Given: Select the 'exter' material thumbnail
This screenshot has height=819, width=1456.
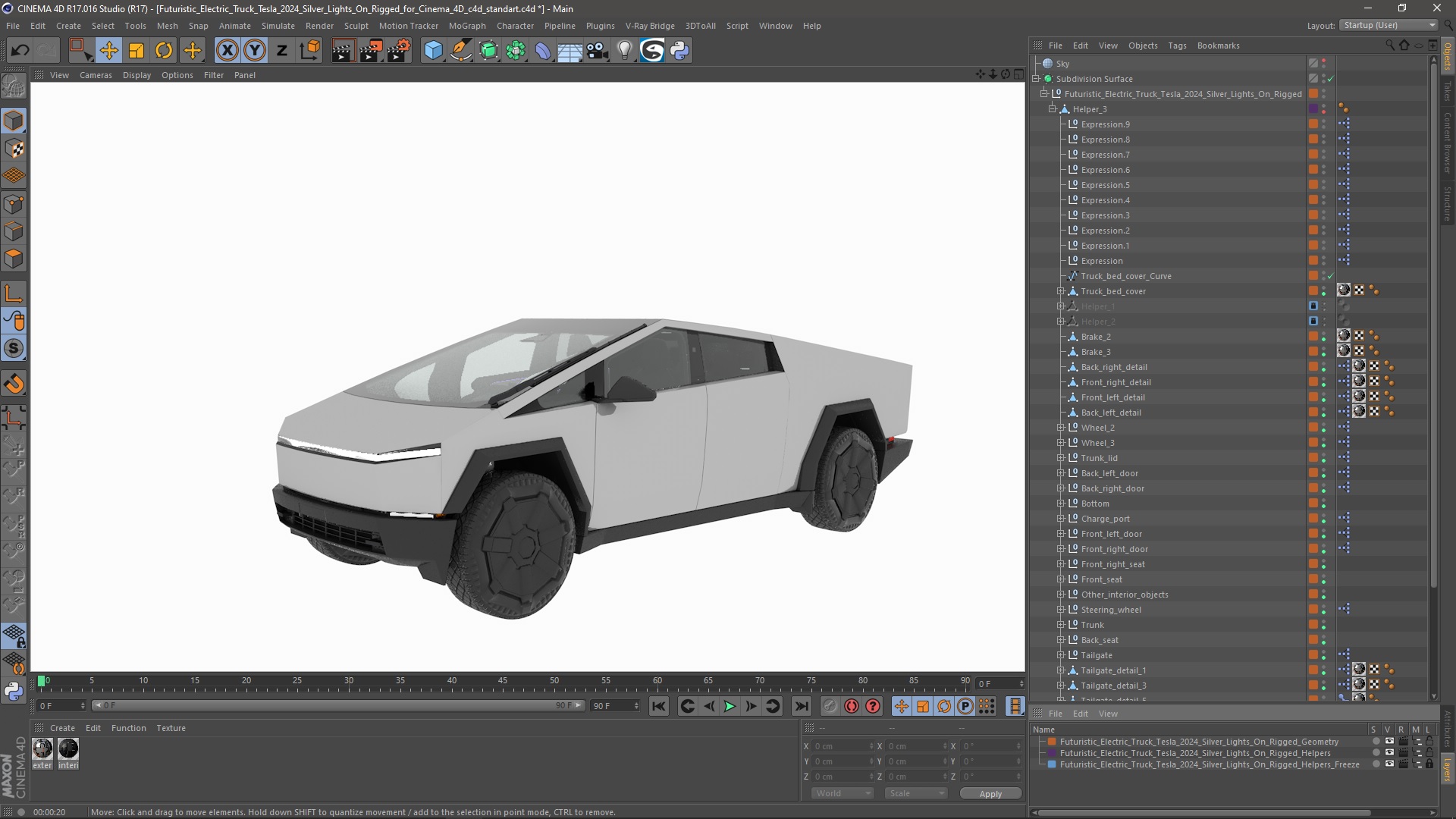Looking at the screenshot, I should [42, 749].
